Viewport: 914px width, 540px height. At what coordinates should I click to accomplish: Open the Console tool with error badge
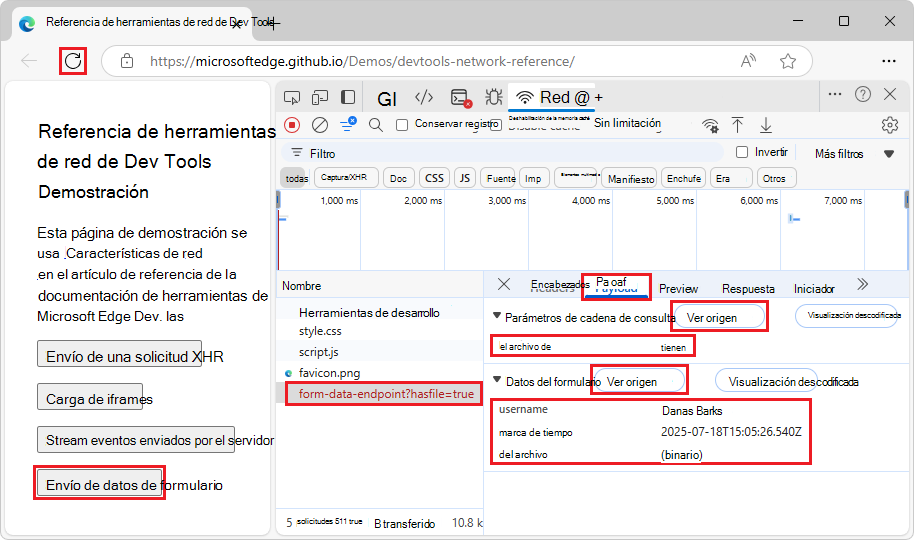[x=461, y=97]
